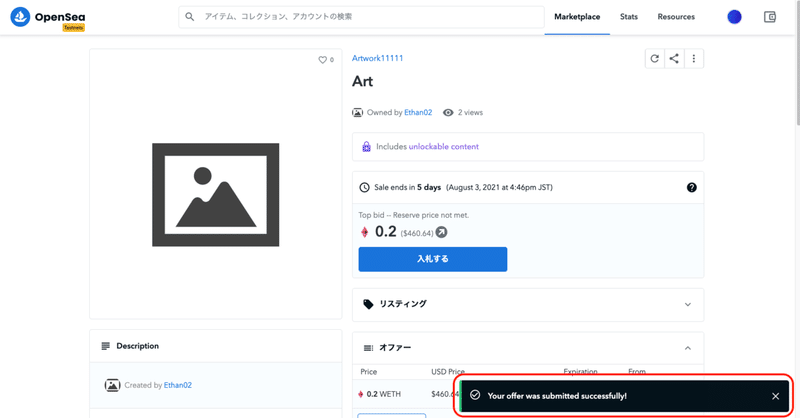The height and width of the screenshot is (418, 800).
Task: Click the 入札する bid button
Action: [x=433, y=259]
